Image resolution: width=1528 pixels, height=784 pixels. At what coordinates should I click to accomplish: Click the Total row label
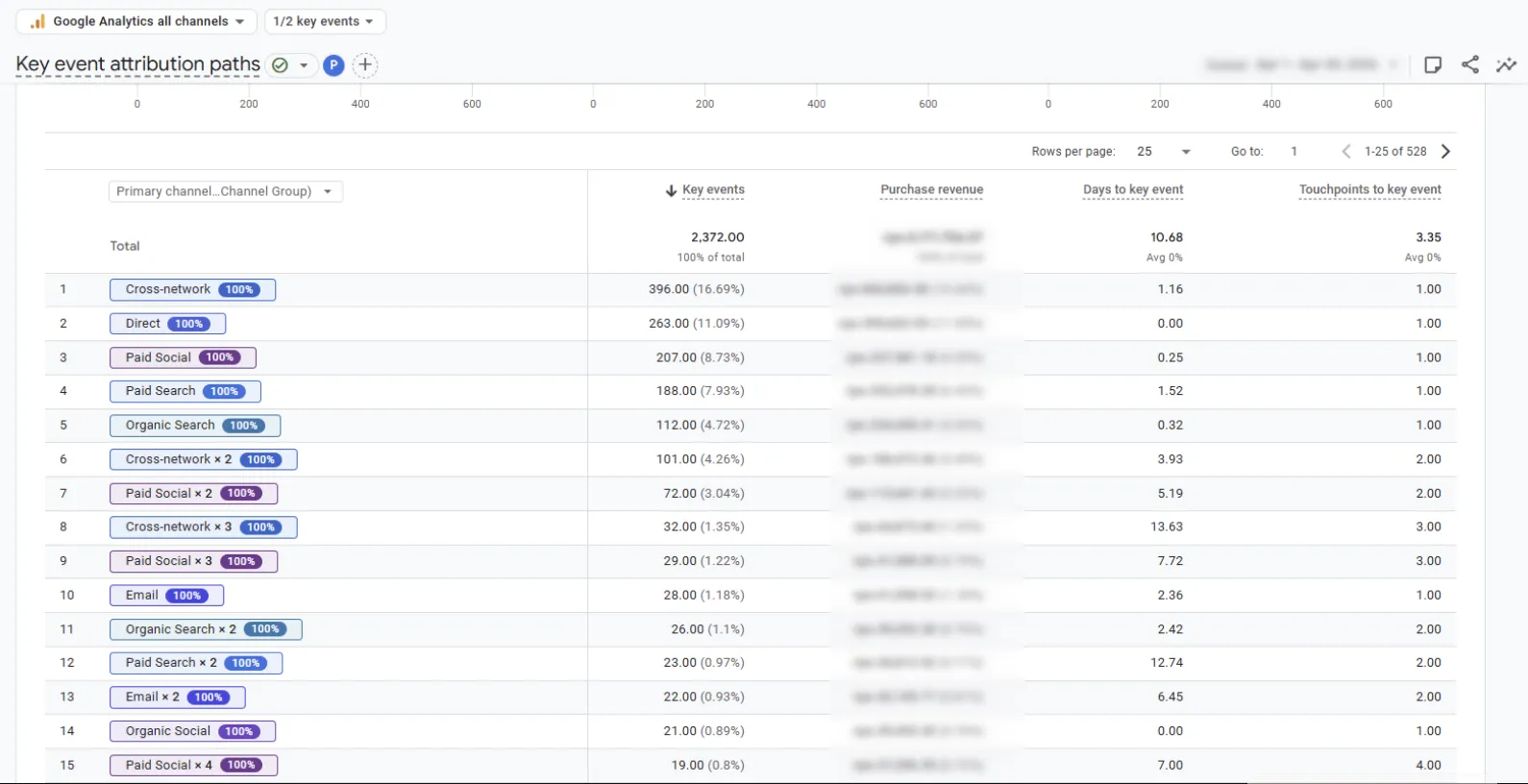pos(125,246)
